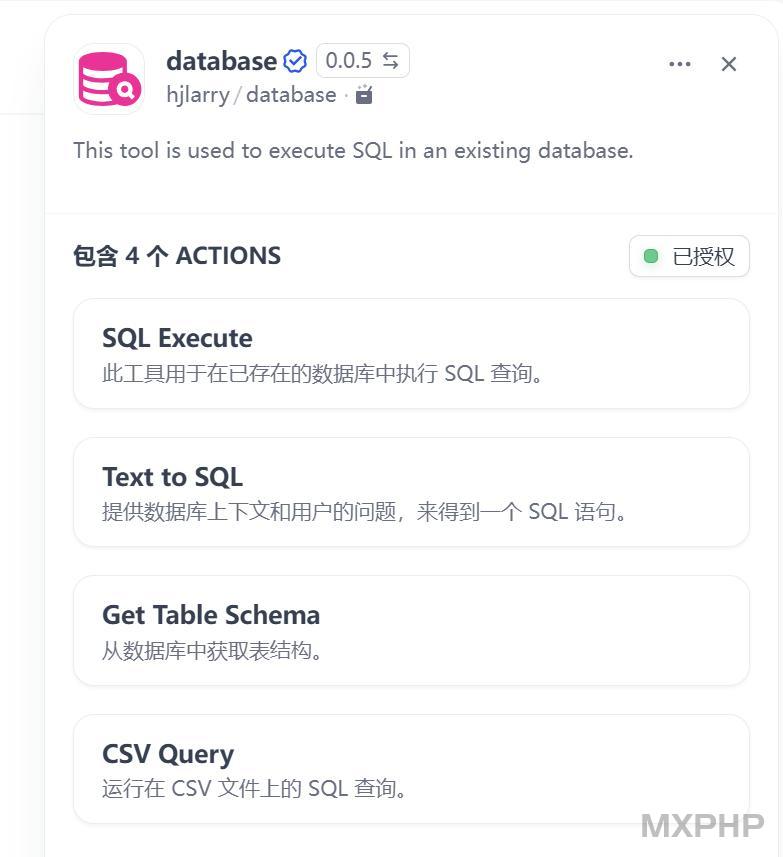The height and width of the screenshot is (857, 783).
Task: Open the SQL Execute action
Action: [411, 353]
